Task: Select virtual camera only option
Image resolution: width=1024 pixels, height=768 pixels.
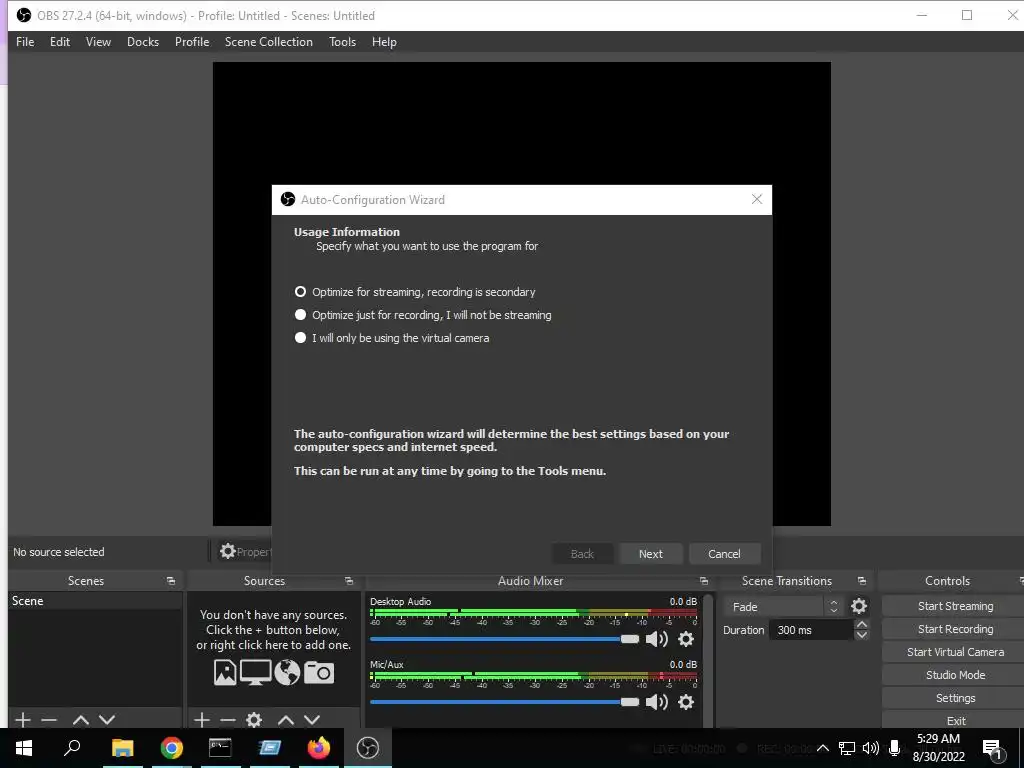Action: click(300, 338)
